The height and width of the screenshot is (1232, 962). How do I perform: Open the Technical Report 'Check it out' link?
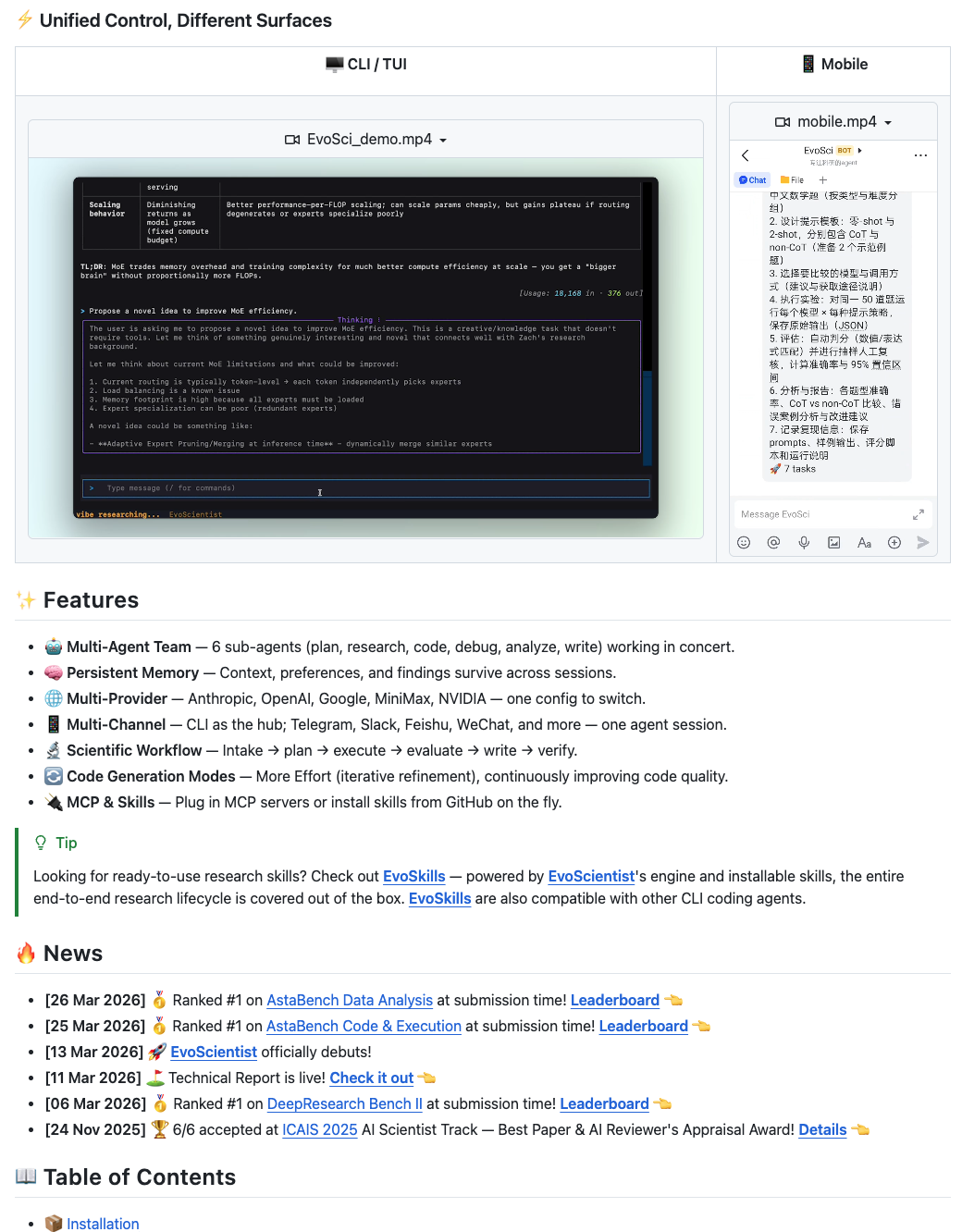click(x=371, y=1078)
